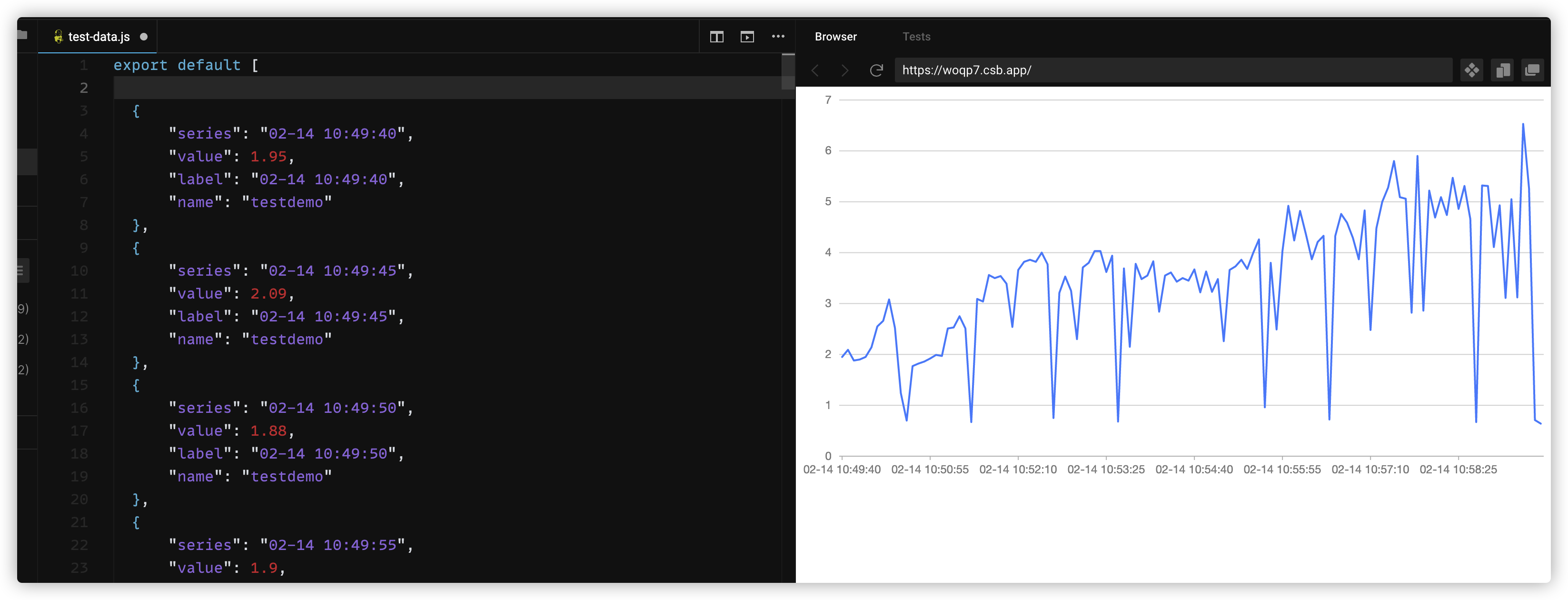
Task: Click the browser forward arrow
Action: pos(844,70)
